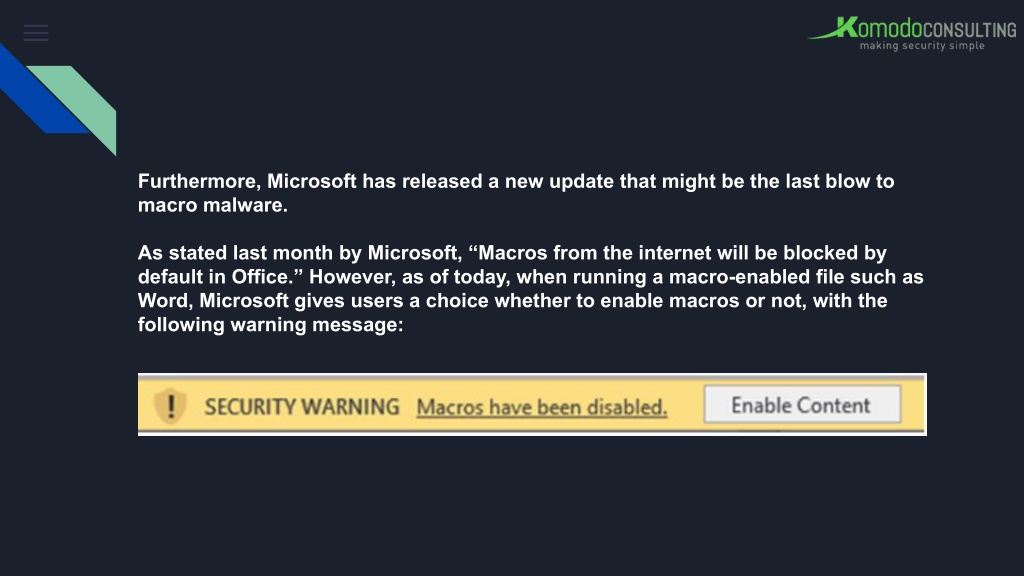Image resolution: width=1024 pixels, height=576 pixels.
Task: Open the 'Macros have been disabled.' link
Action: (x=541, y=407)
